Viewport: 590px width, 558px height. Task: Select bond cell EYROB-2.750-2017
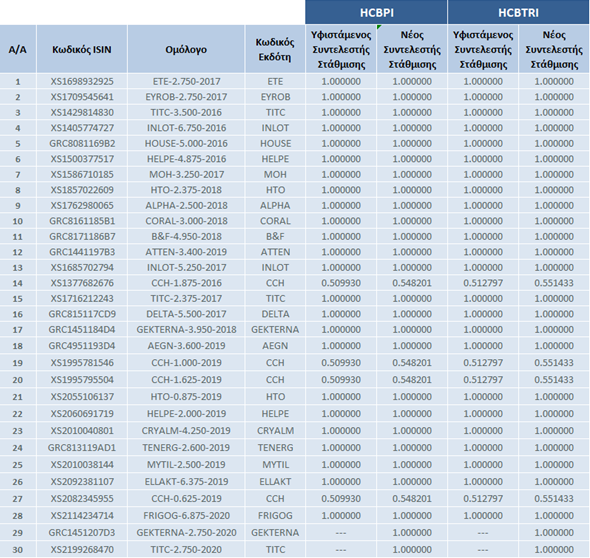[x=186, y=97]
